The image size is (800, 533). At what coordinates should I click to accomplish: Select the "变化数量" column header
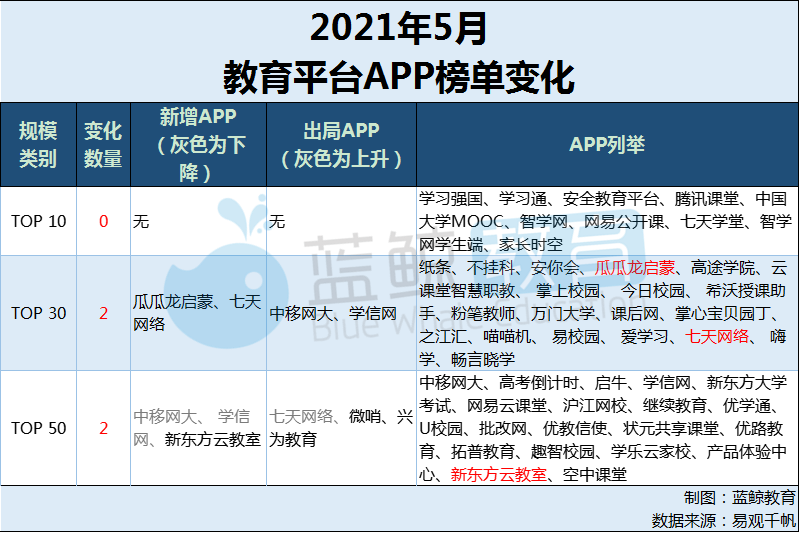click(x=103, y=144)
